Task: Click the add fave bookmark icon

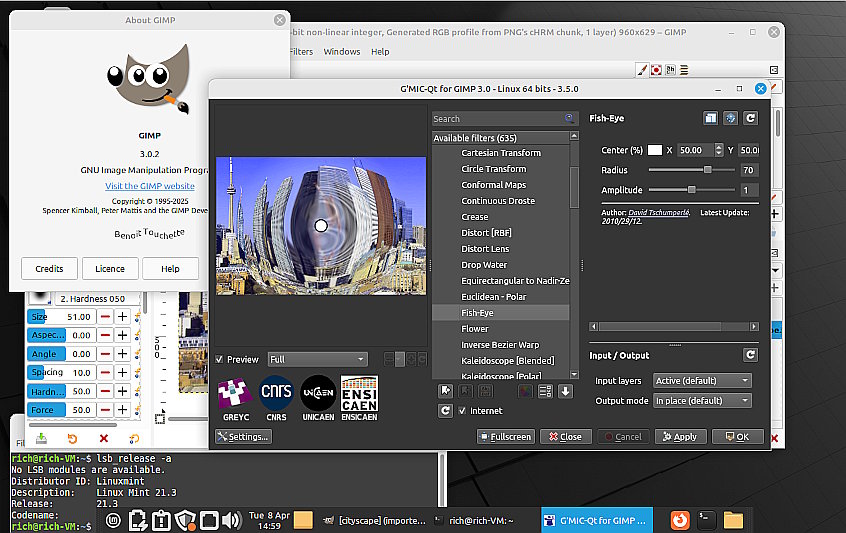Action: pyautogui.click(x=446, y=391)
